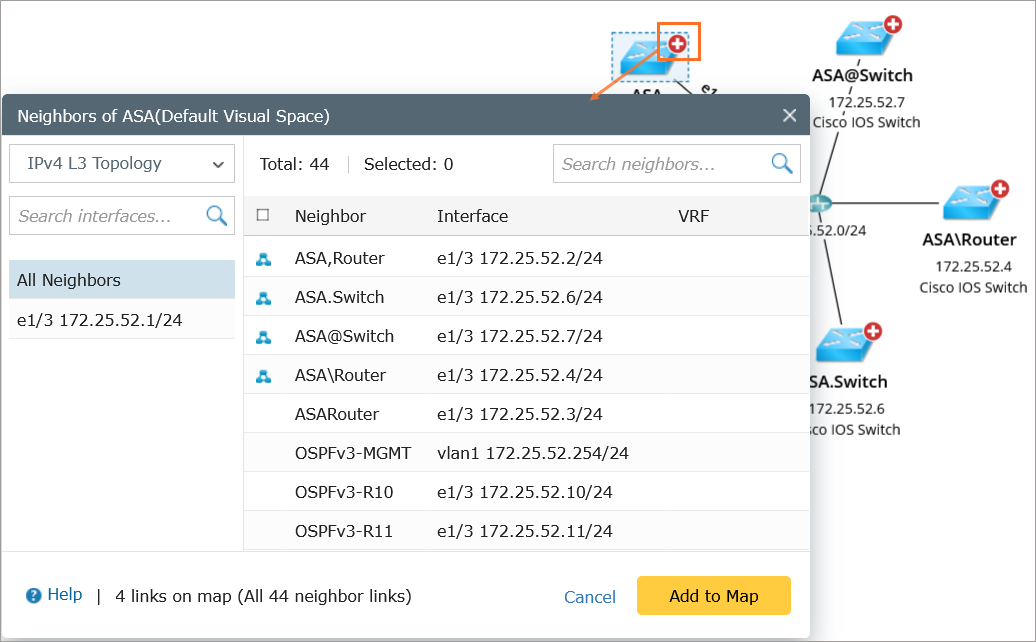Screen dimensions: 1036x642
Task: Open the IPv4 L3 Topology dropdown
Action: [x=121, y=164]
